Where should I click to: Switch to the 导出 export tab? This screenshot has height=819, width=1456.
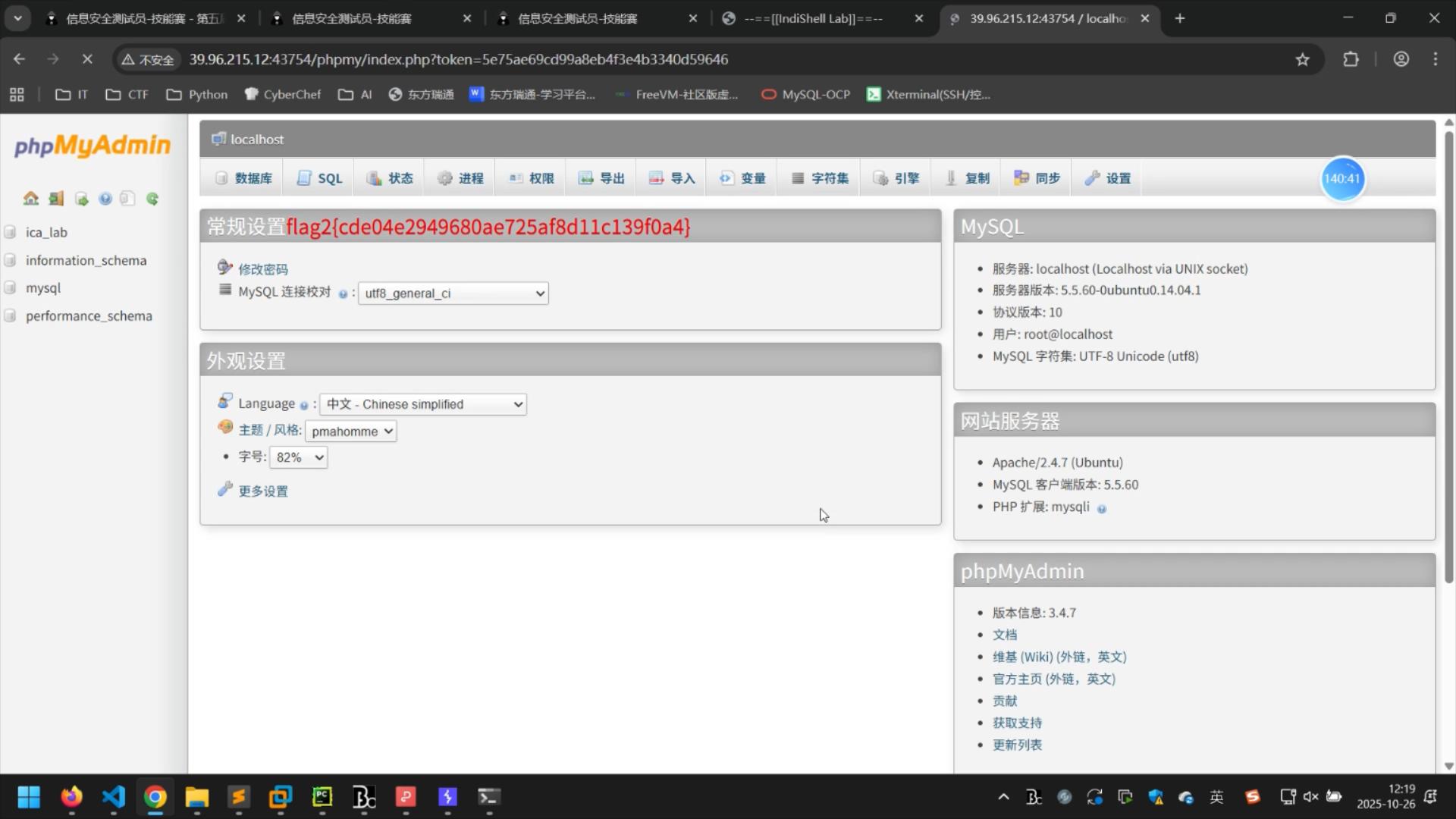pyautogui.click(x=601, y=178)
